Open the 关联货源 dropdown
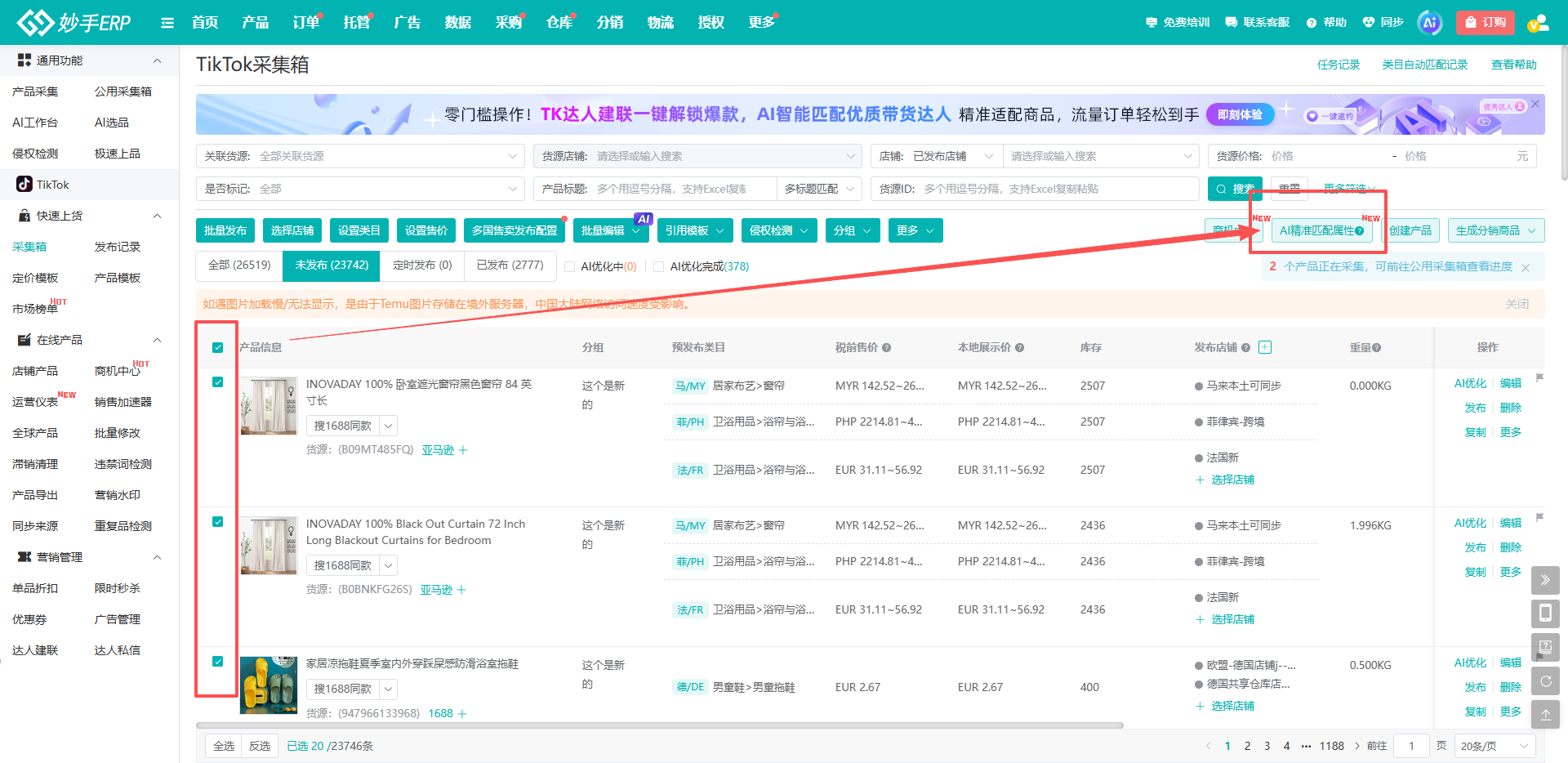 (360, 156)
